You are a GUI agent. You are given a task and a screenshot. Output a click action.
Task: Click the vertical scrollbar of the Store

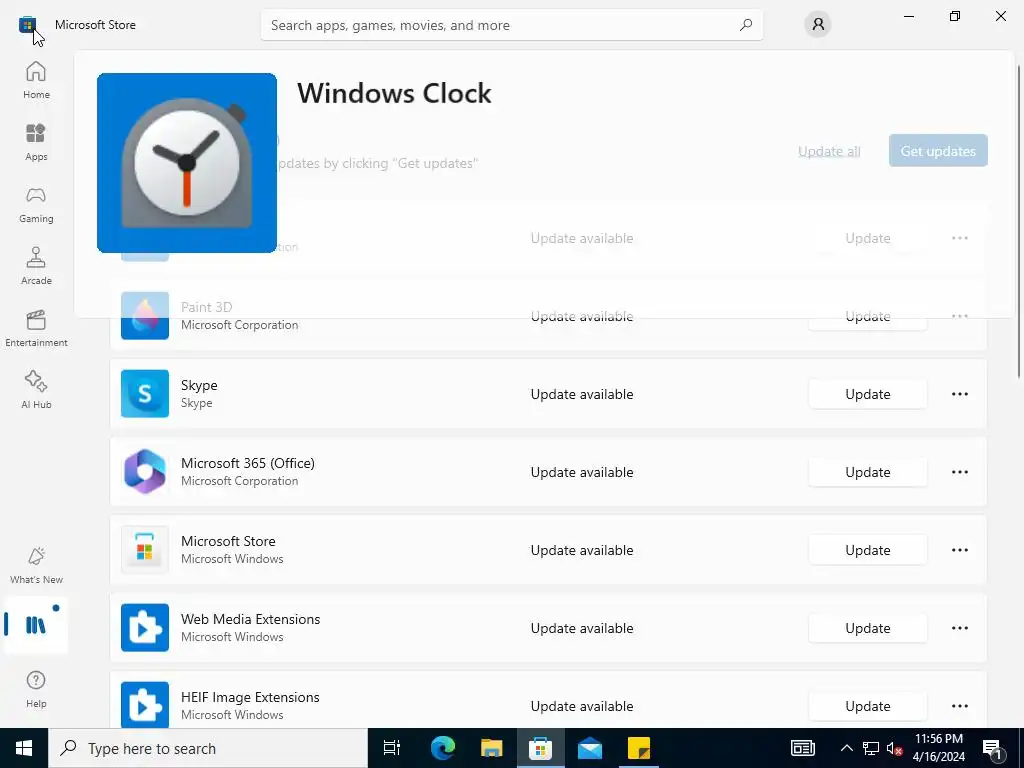click(1018, 222)
